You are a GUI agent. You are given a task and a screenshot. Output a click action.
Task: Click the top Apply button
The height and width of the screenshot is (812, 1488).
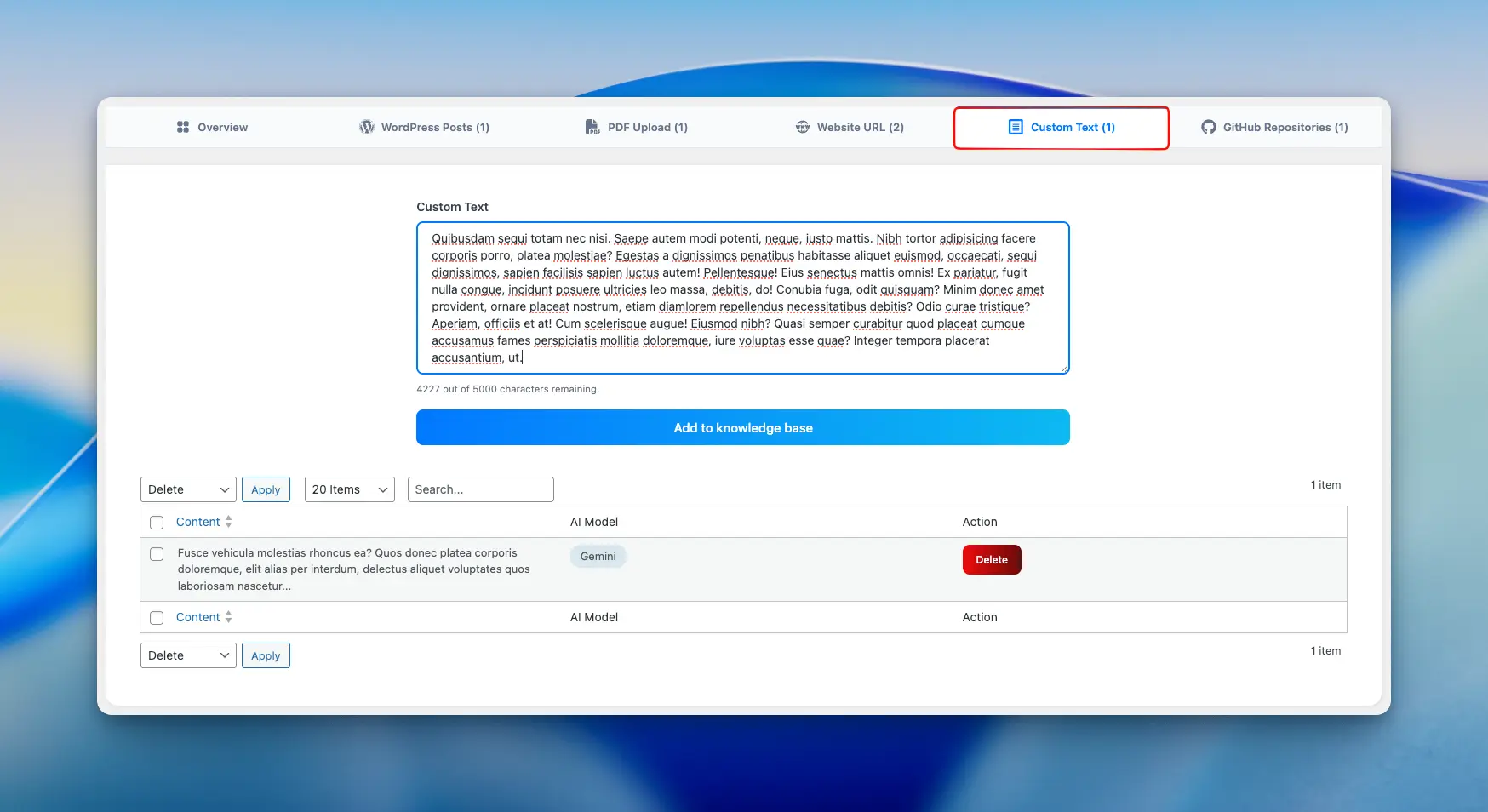[x=266, y=489]
